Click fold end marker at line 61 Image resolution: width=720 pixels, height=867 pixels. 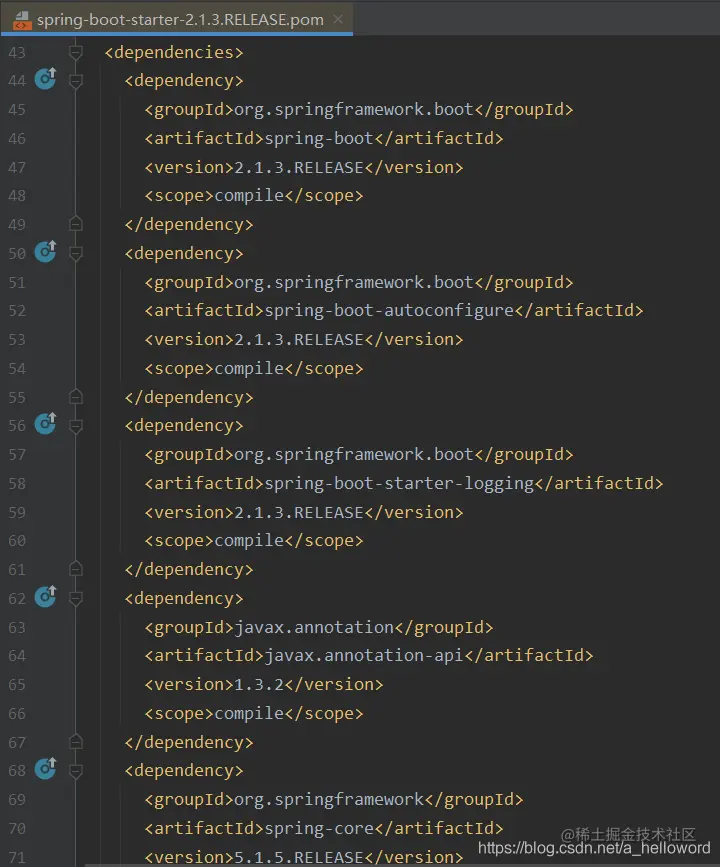[x=76, y=568]
